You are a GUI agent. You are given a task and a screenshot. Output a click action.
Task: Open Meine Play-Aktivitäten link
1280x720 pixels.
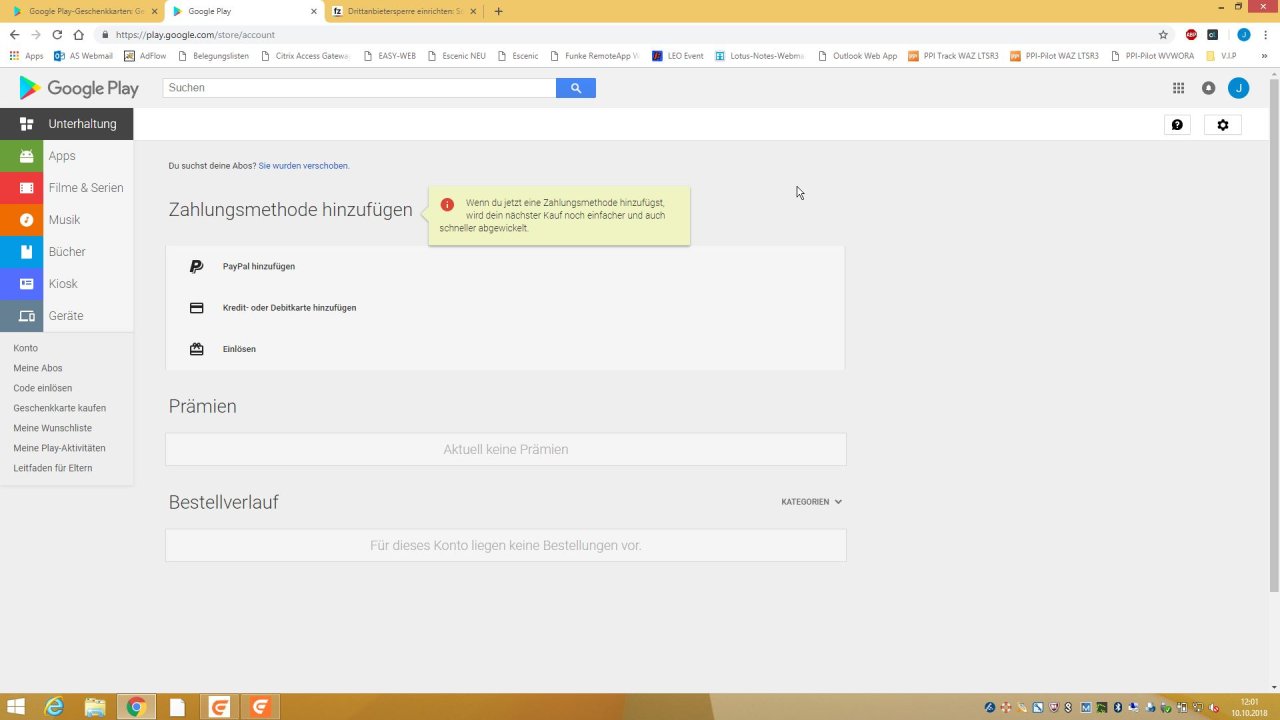59,448
